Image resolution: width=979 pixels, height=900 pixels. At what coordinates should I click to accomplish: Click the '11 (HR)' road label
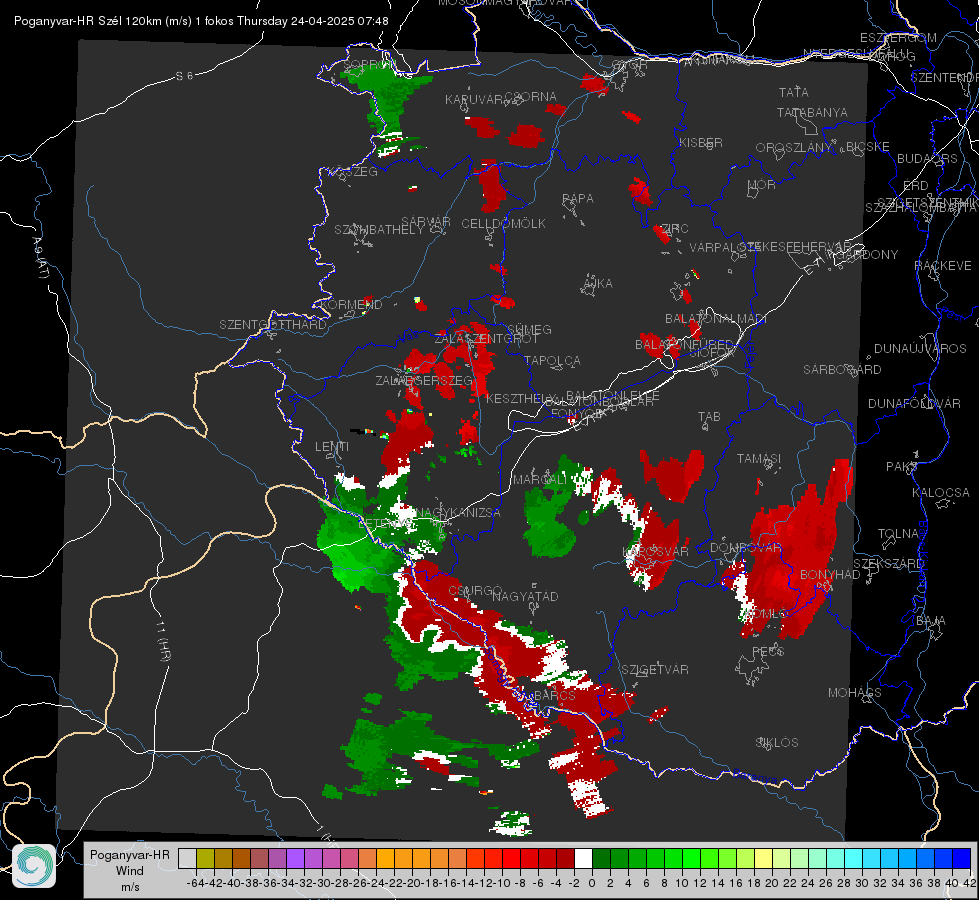(163, 641)
